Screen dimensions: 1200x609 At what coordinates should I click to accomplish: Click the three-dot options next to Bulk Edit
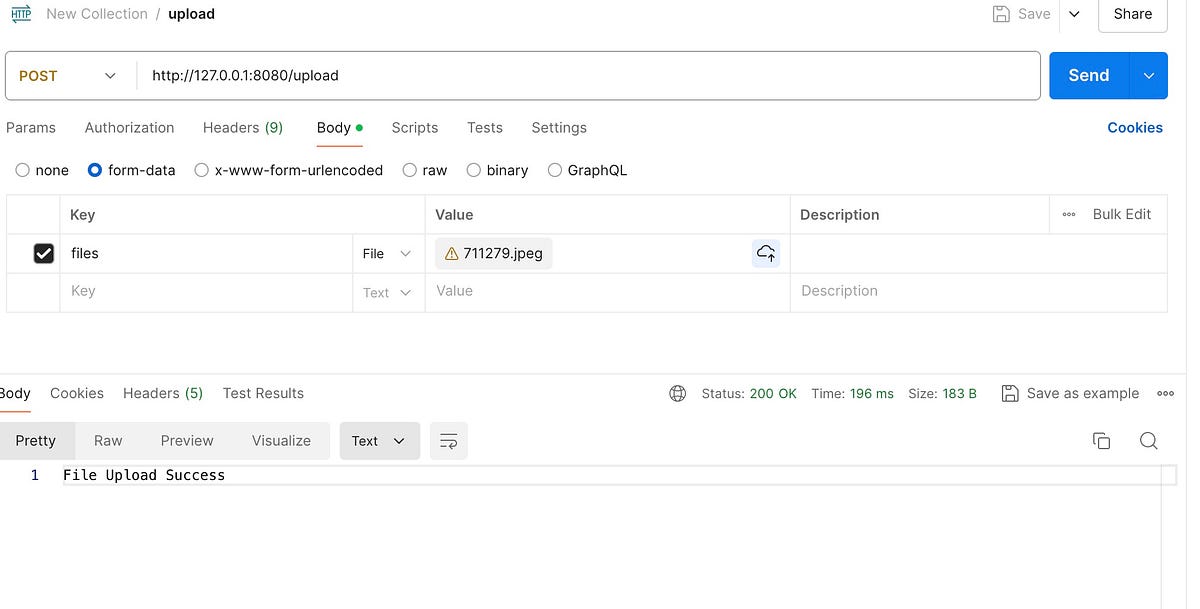tap(1069, 214)
